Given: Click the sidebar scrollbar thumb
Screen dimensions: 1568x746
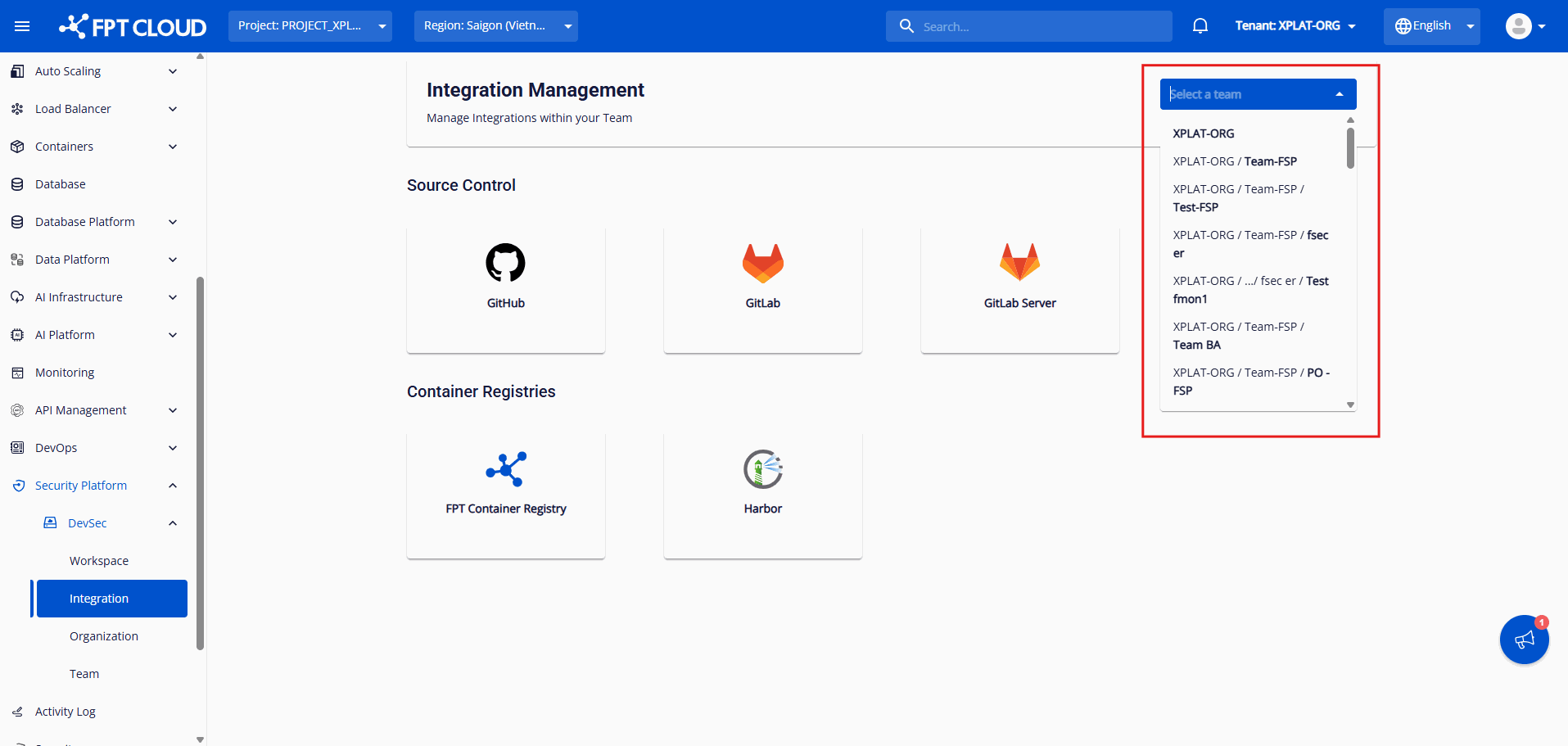Looking at the screenshot, I should pos(200,463).
